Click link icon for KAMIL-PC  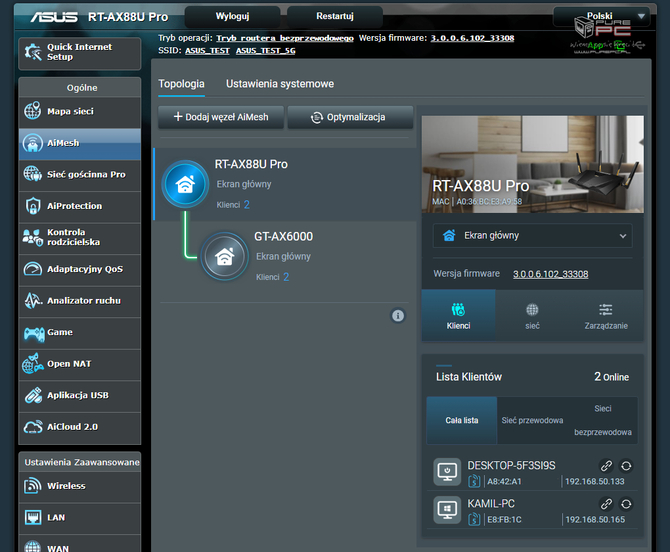click(606, 504)
